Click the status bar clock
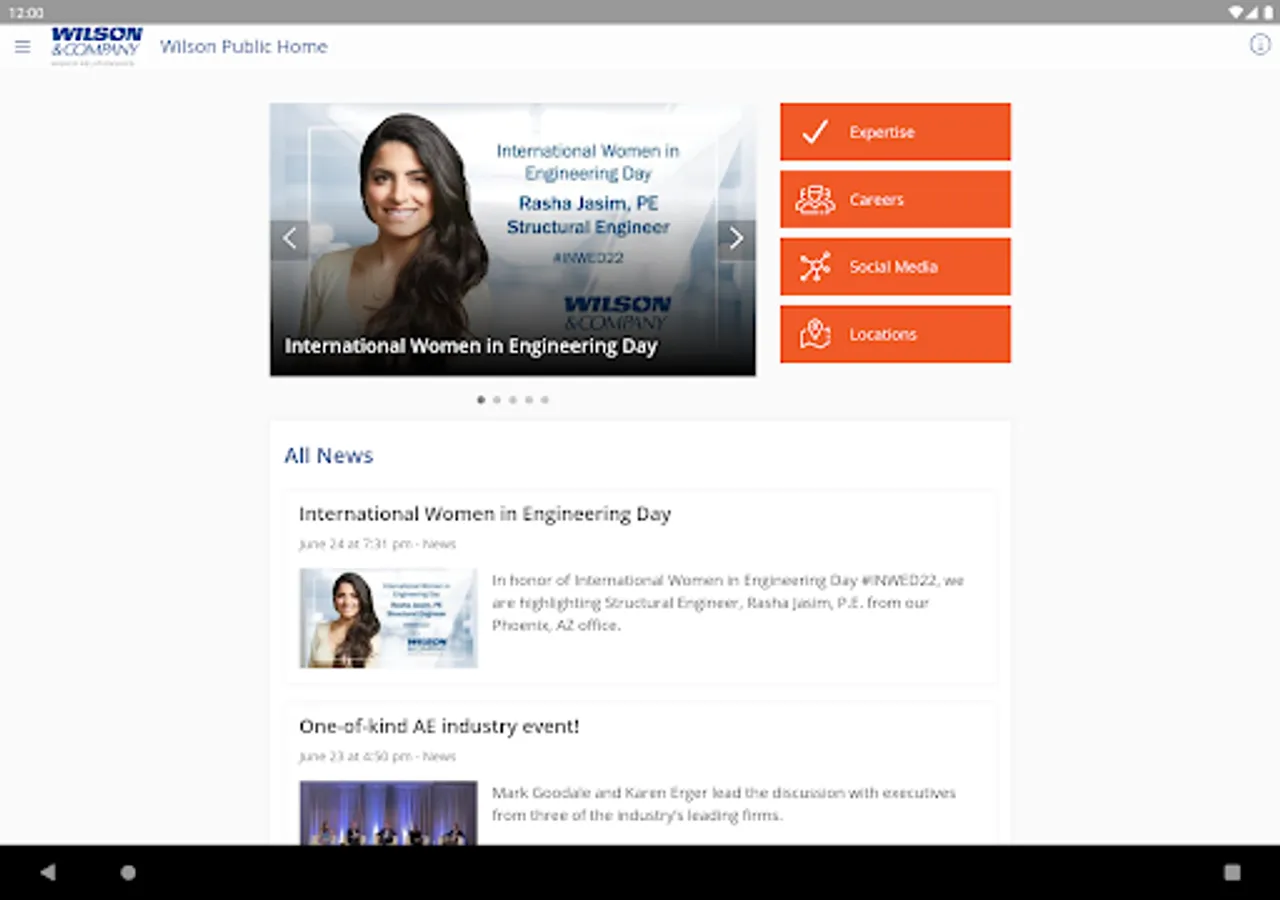The width and height of the screenshot is (1280, 900). pyautogui.click(x=26, y=13)
